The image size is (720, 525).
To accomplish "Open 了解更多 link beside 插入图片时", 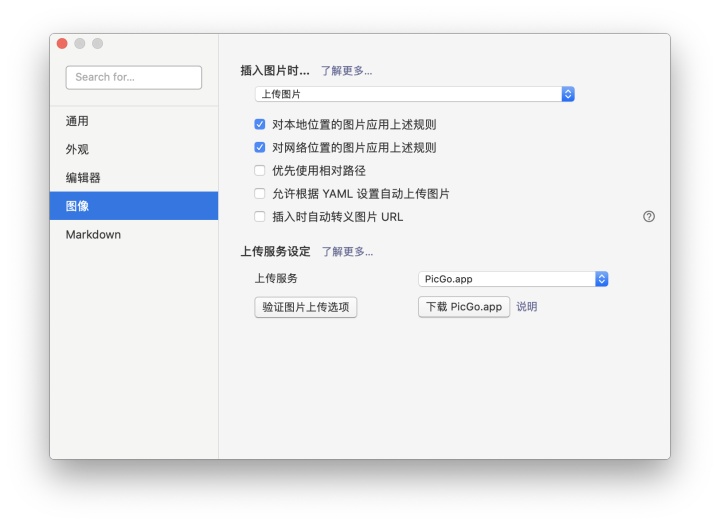I will pyautogui.click(x=346, y=71).
